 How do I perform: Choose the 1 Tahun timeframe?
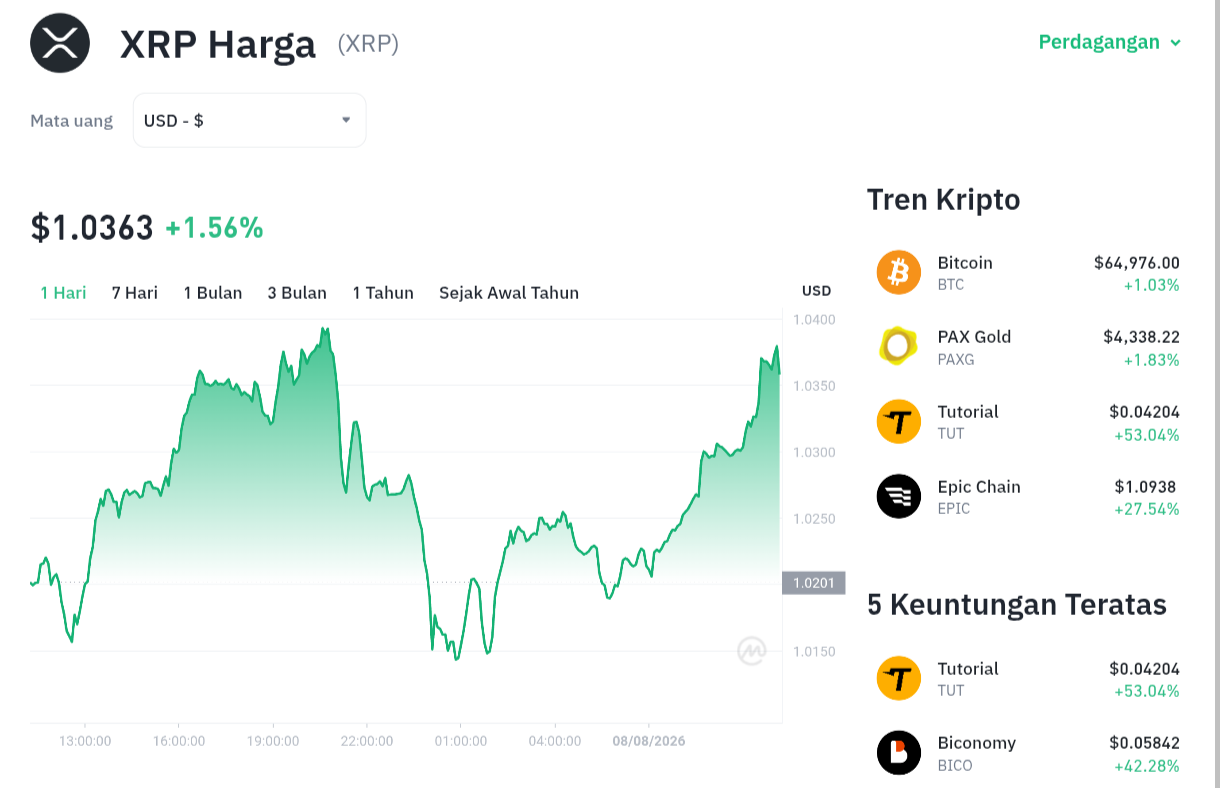(x=383, y=293)
